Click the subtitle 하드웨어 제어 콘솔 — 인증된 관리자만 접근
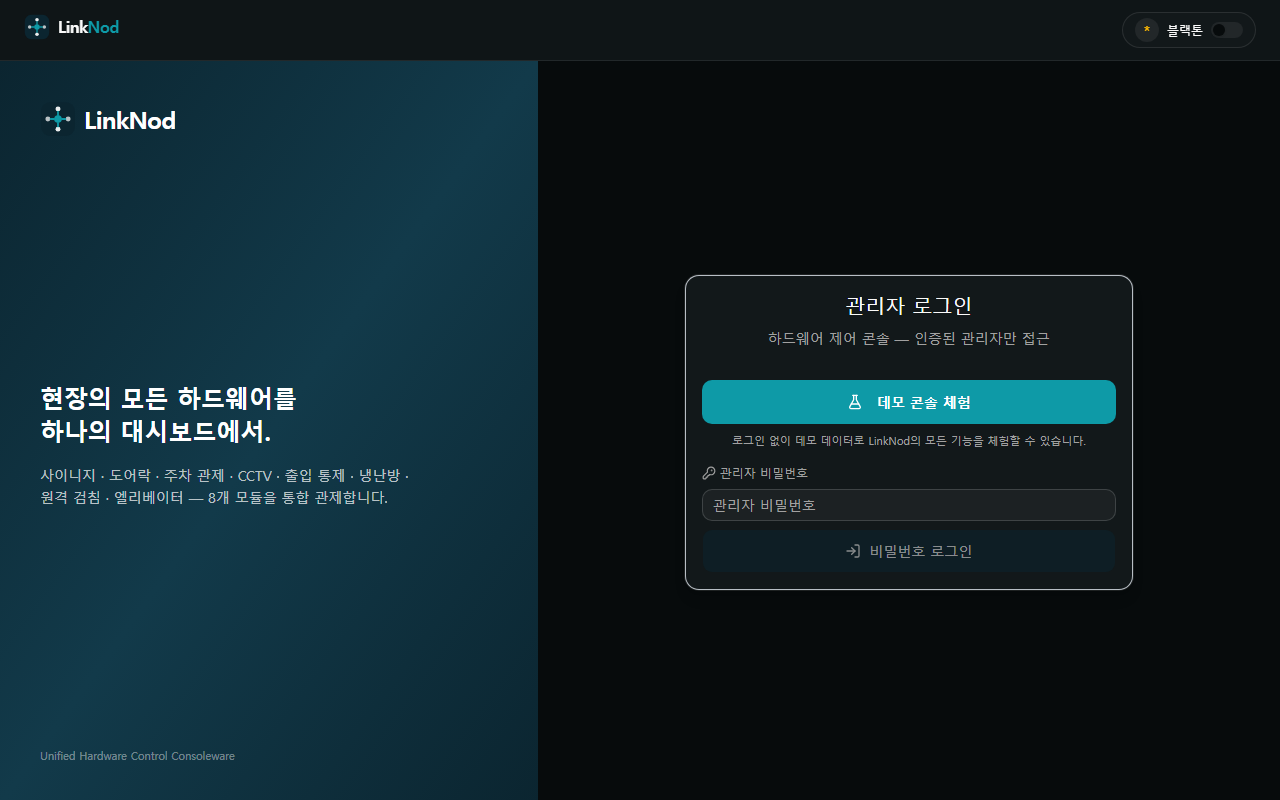 coord(909,339)
